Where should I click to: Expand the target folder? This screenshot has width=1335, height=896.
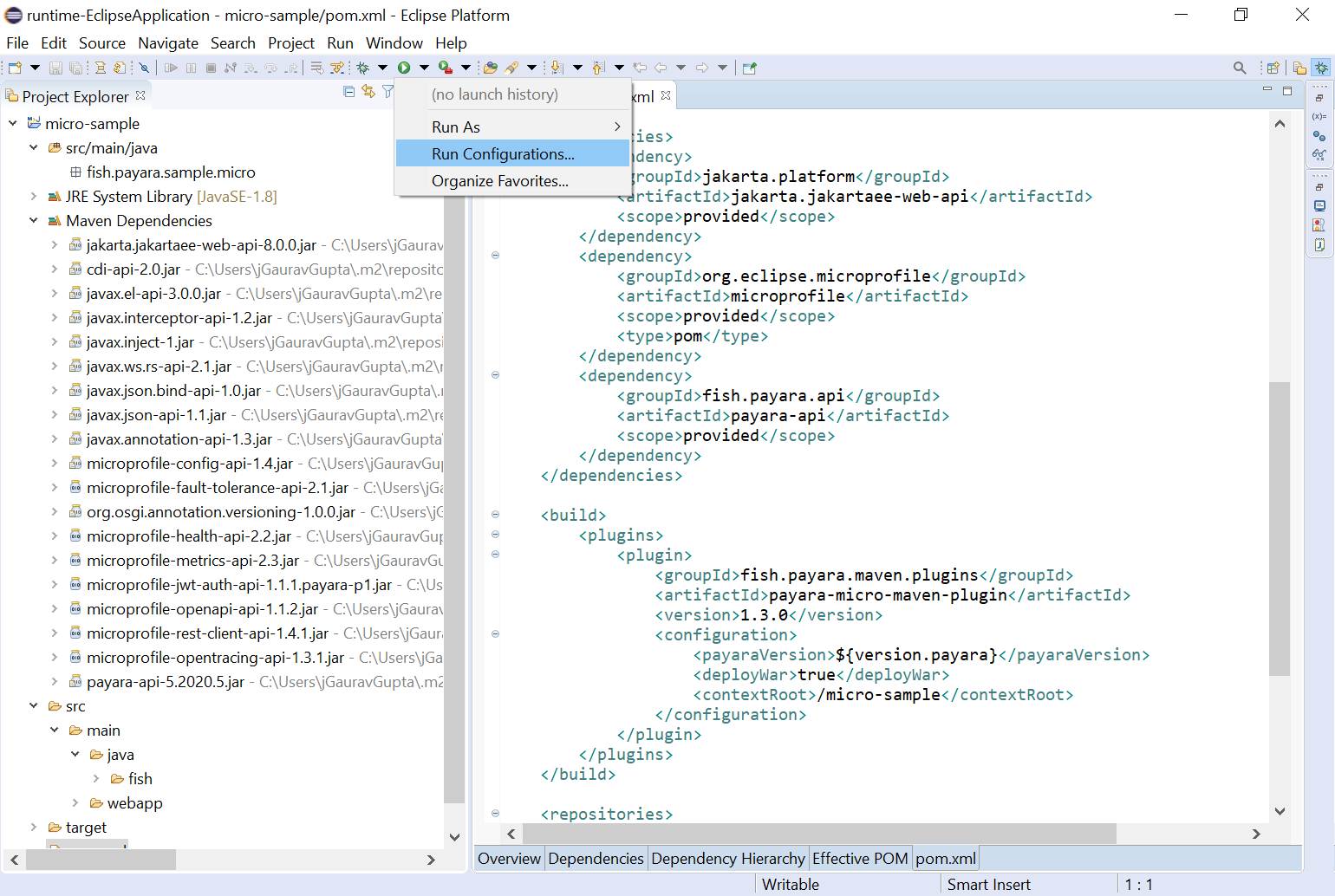(x=34, y=828)
